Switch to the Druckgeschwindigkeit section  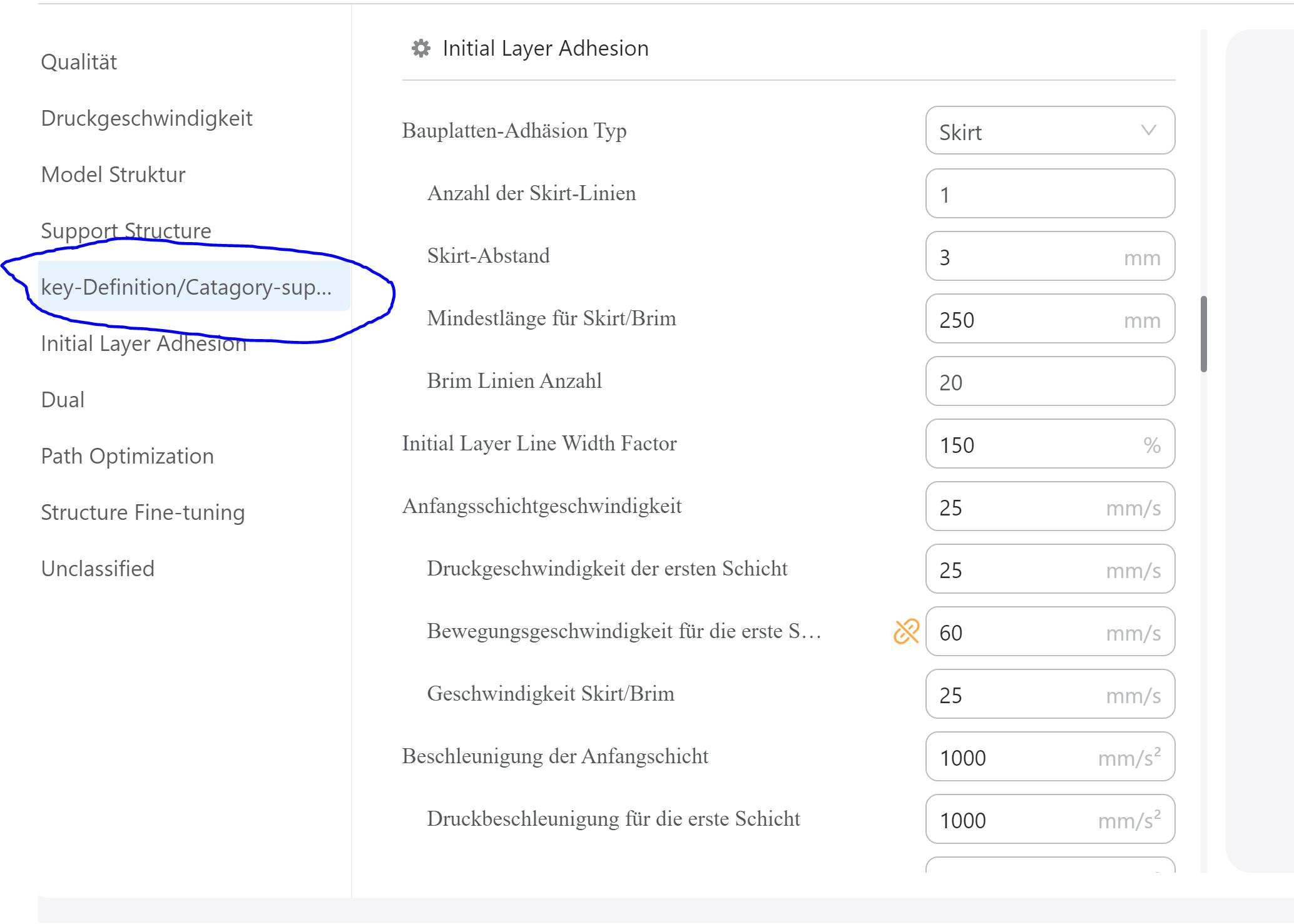click(146, 118)
